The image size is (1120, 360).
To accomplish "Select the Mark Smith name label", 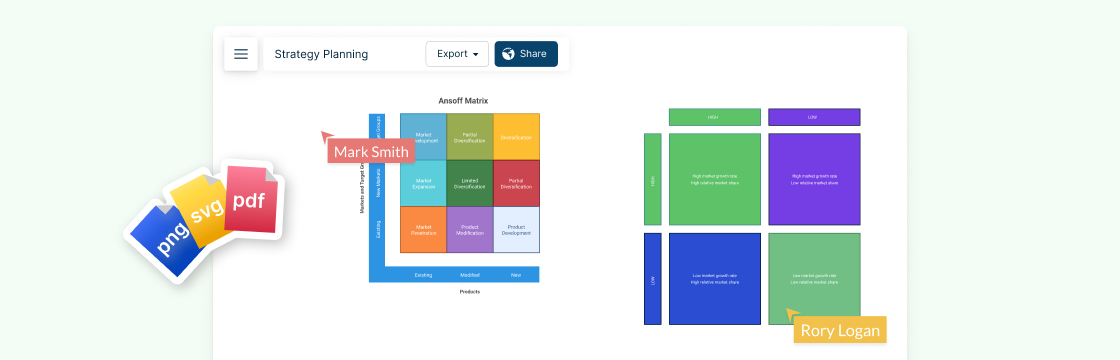I will click(371, 151).
